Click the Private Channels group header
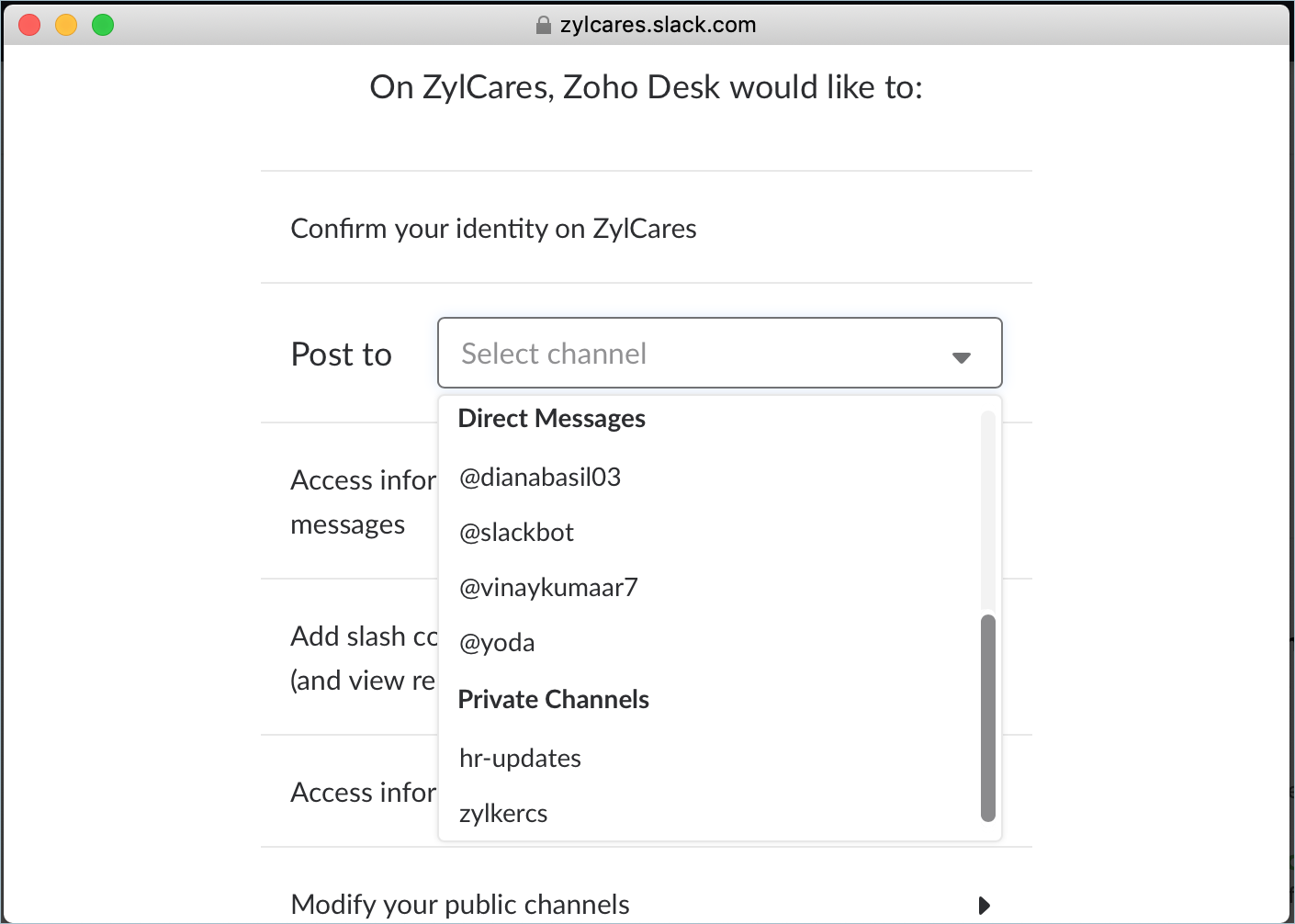Viewport: 1295px width, 924px height. click(553, 700)
